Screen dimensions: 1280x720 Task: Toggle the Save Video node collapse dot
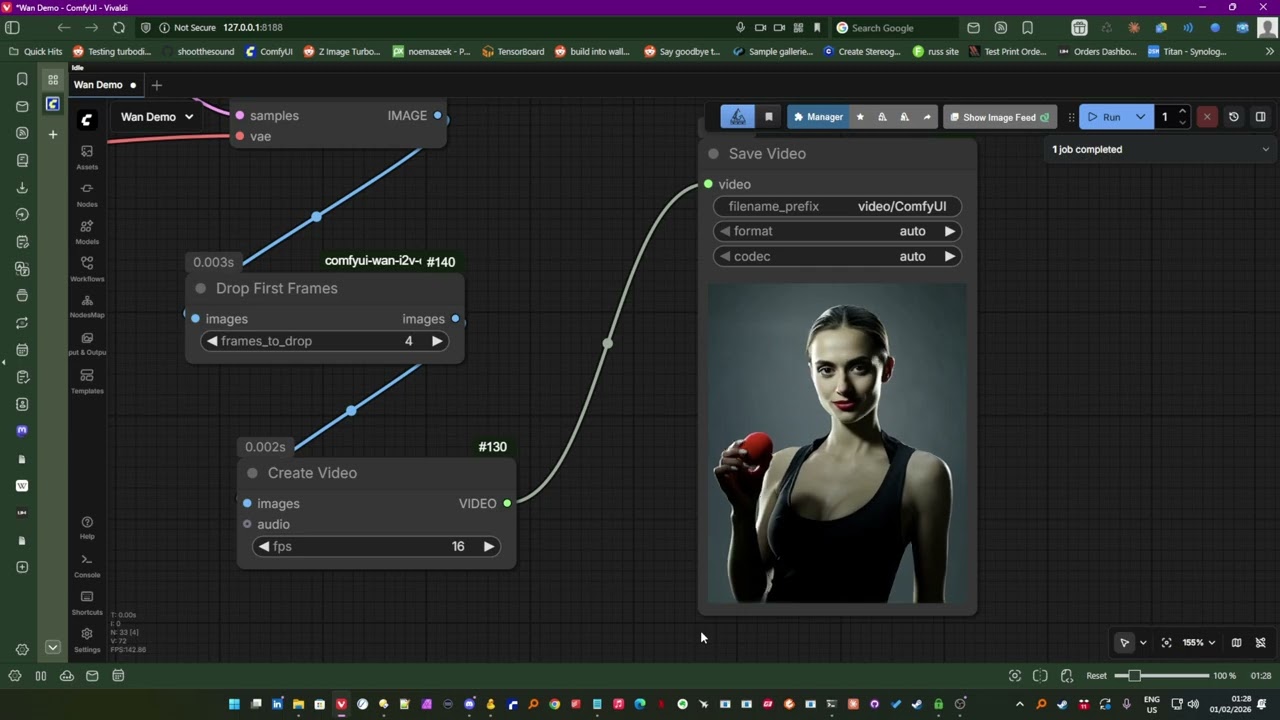pos(713,154)
